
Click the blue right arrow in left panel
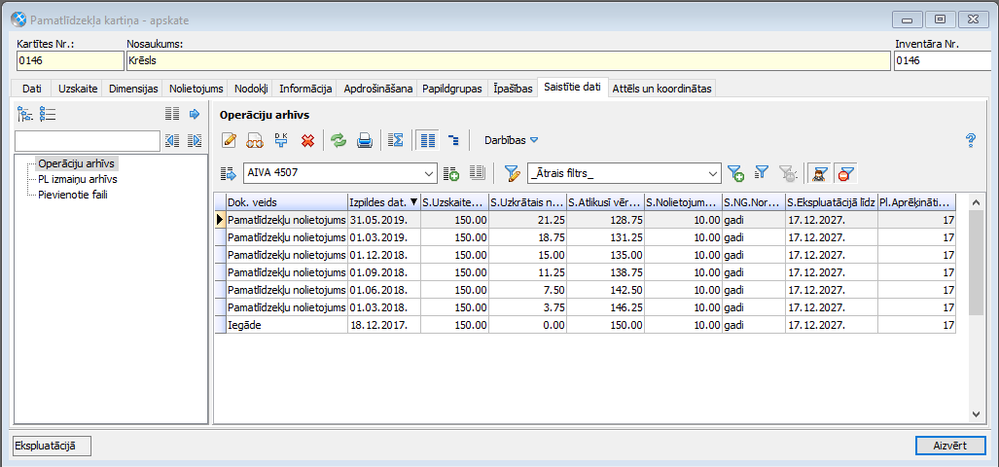(x=195, y=115)
